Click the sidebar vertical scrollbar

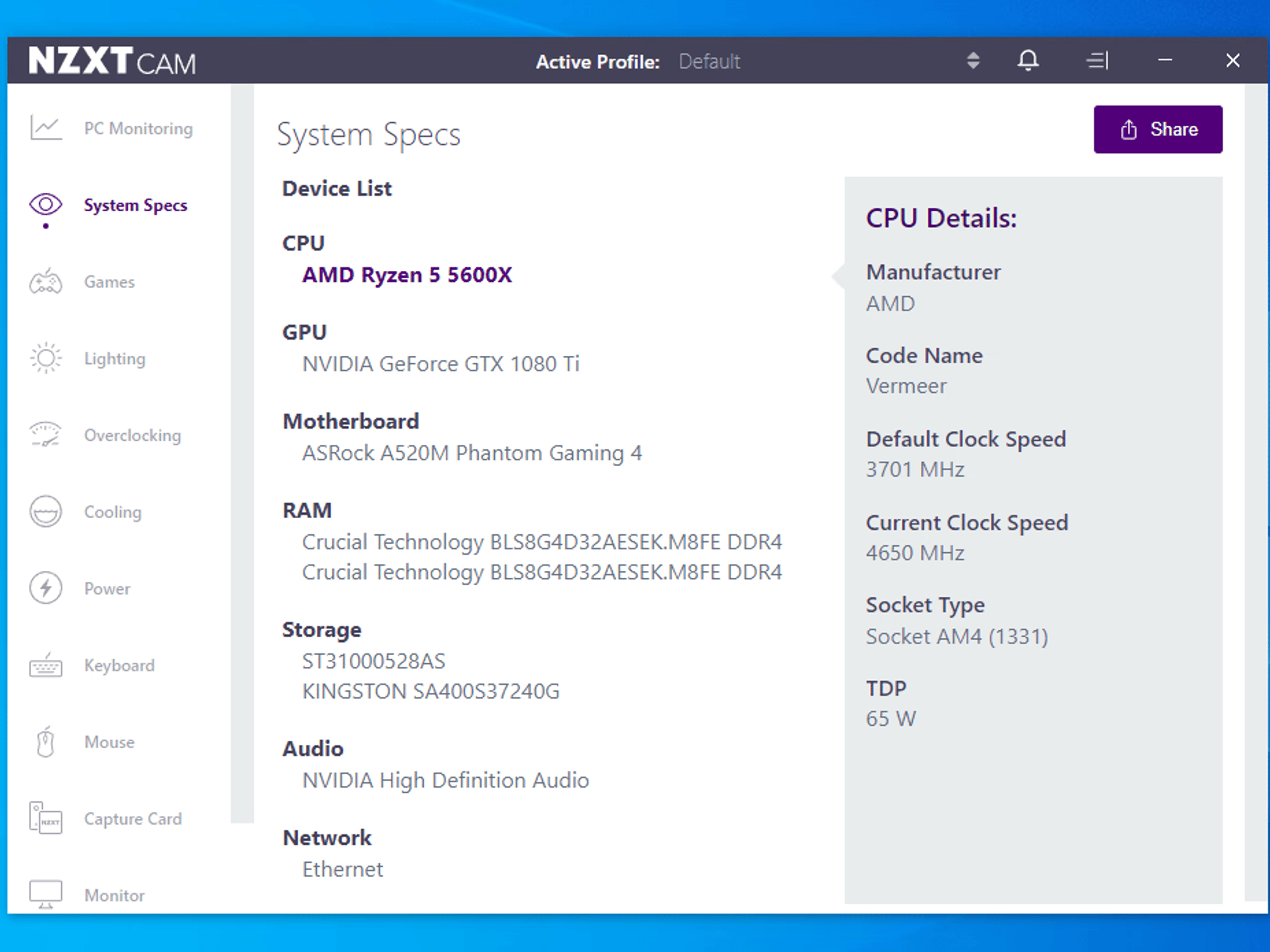[x=242, y=454]
